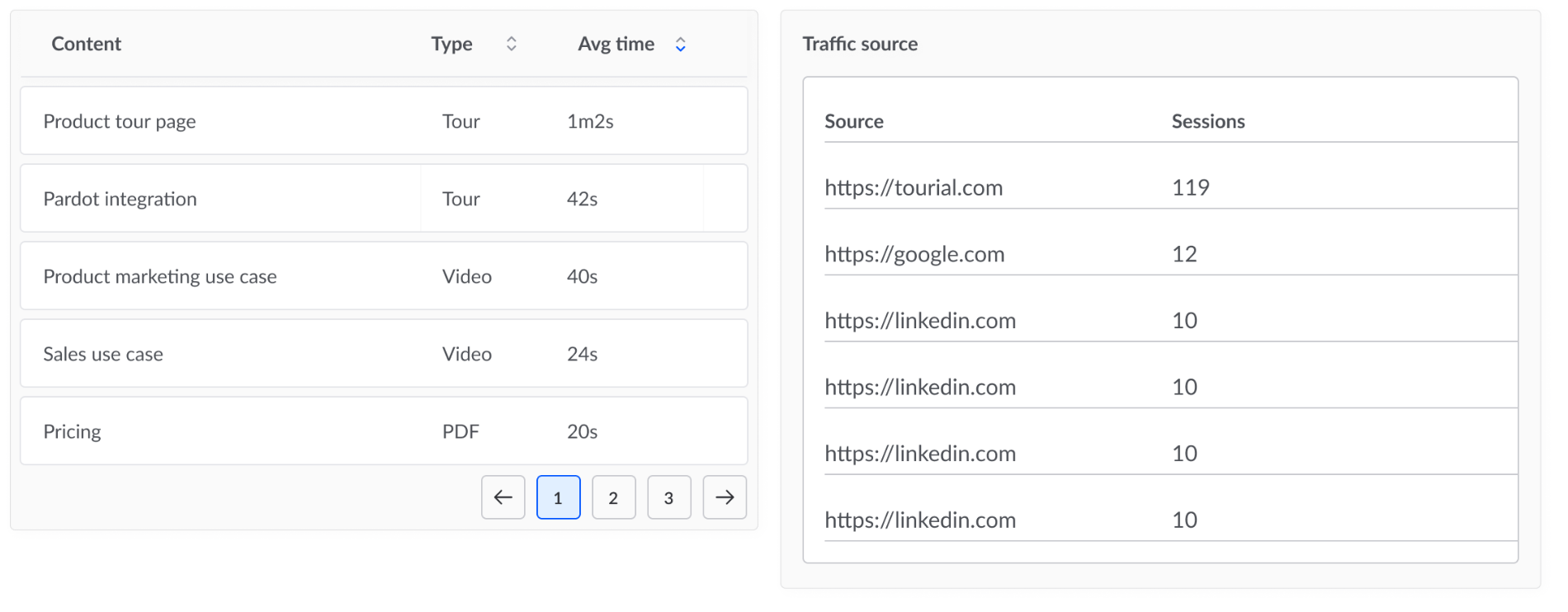This screenshot has height=612, width=1568.
Task: Go to page 3 of content
Action: pos(668,497)
